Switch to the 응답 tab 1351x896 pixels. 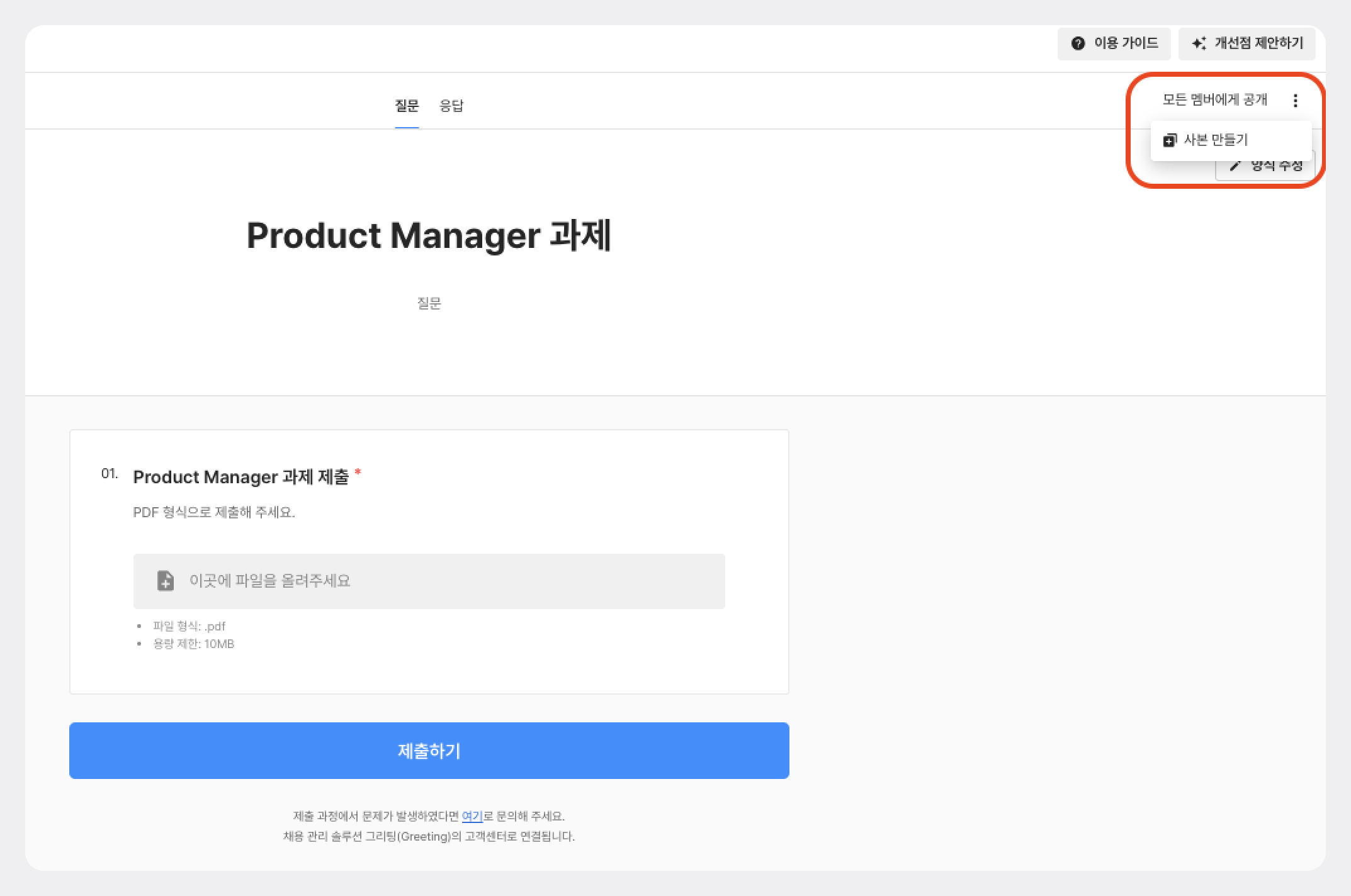coord(451,106)
